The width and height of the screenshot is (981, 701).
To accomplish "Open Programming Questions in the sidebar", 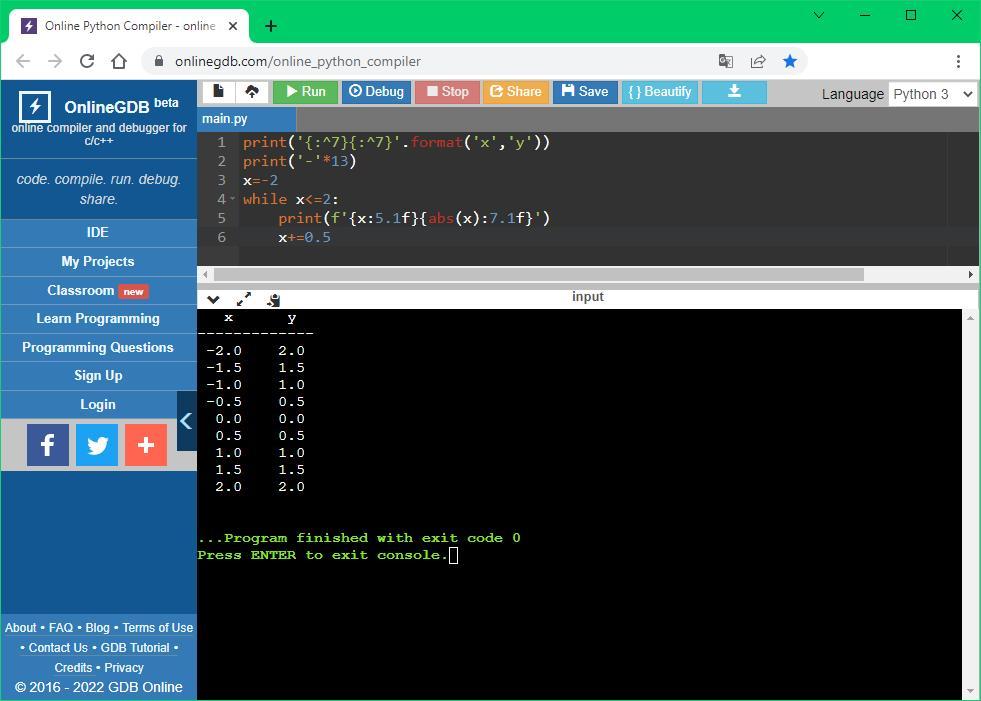I will pos(98,347).
